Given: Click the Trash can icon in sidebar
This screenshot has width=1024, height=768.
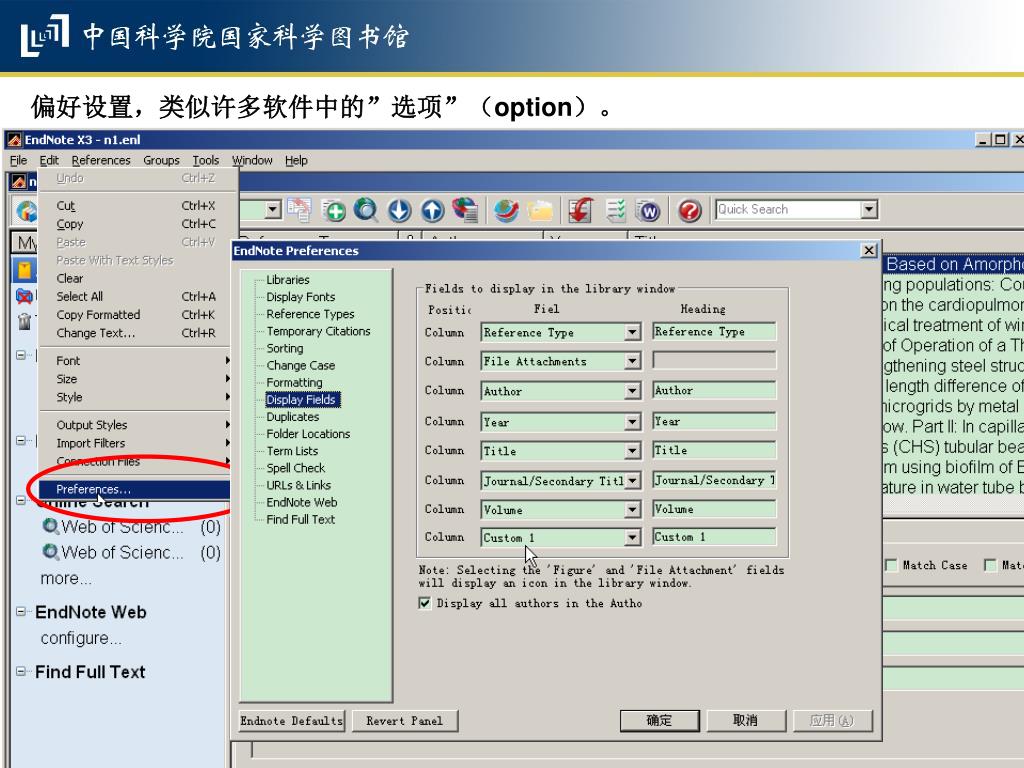Looking at the screenshot, I should tap(24, 321).
